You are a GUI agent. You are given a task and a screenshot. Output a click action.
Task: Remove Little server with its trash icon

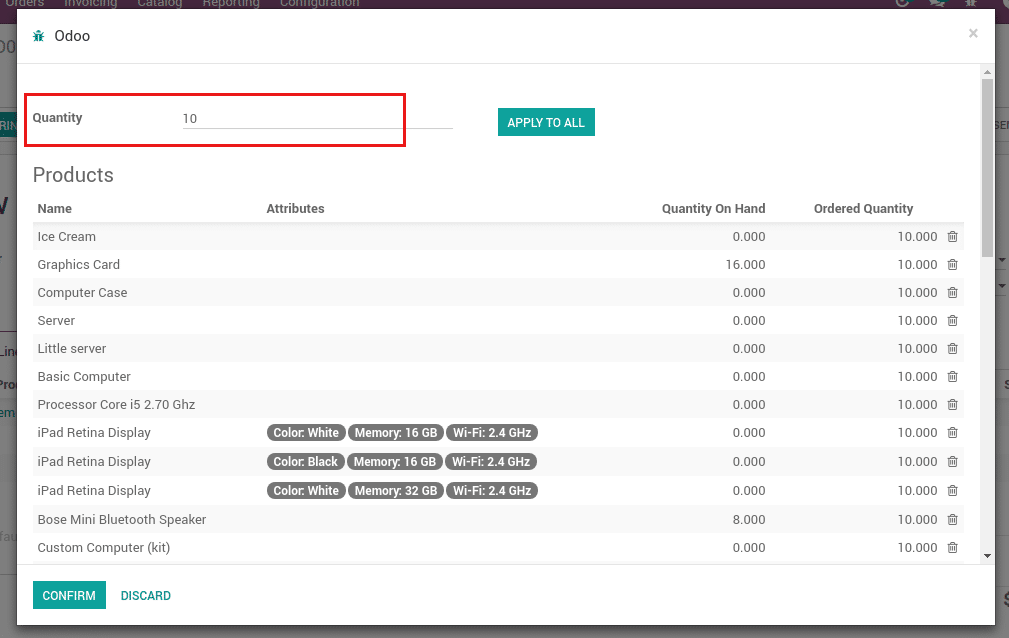[952, 349]
